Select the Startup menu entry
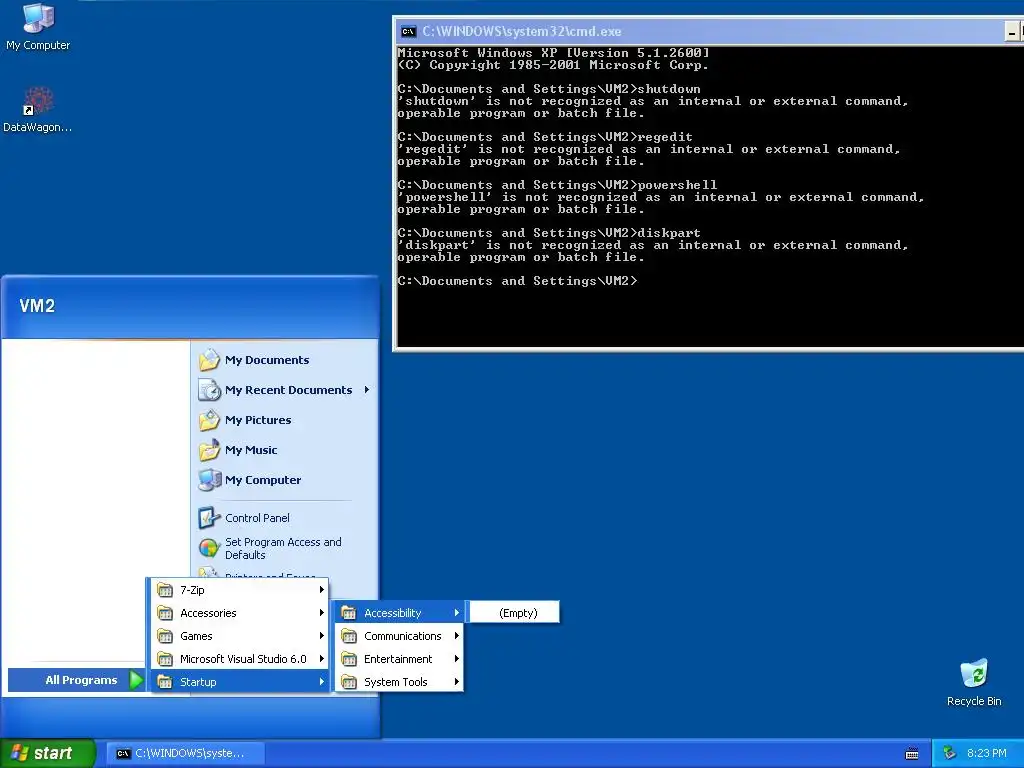 coord(240,682)
